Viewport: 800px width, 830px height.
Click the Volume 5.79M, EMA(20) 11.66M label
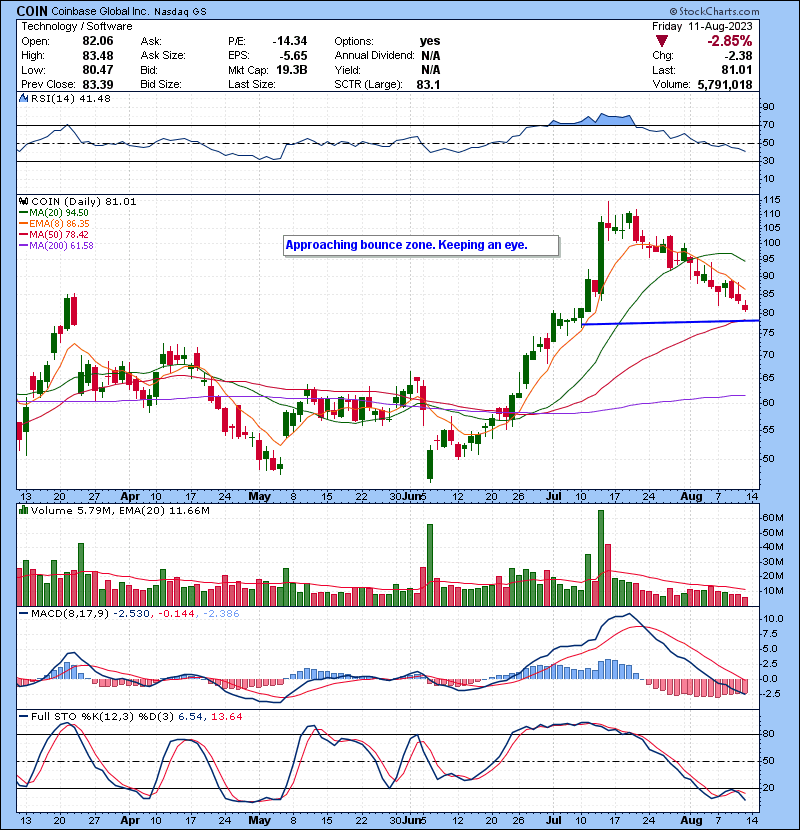(x=120, y=511)
